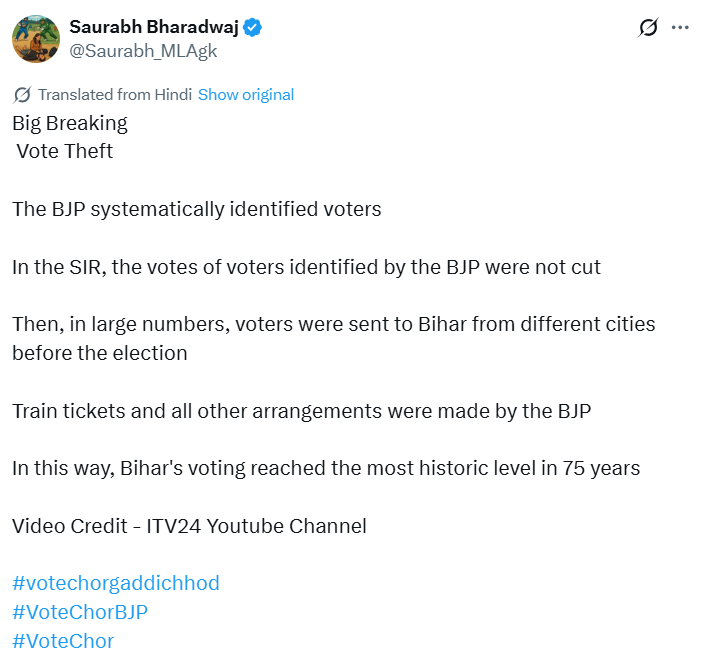Viewport: 706px width, 661px height.
Task: Open Saurabh Bharadwaj's profile picture
Action: coord(35,38)
